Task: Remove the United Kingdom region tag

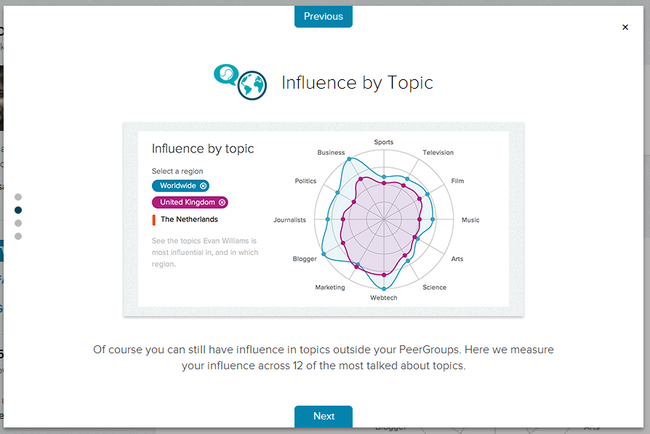Action: (x=221, y=202)
